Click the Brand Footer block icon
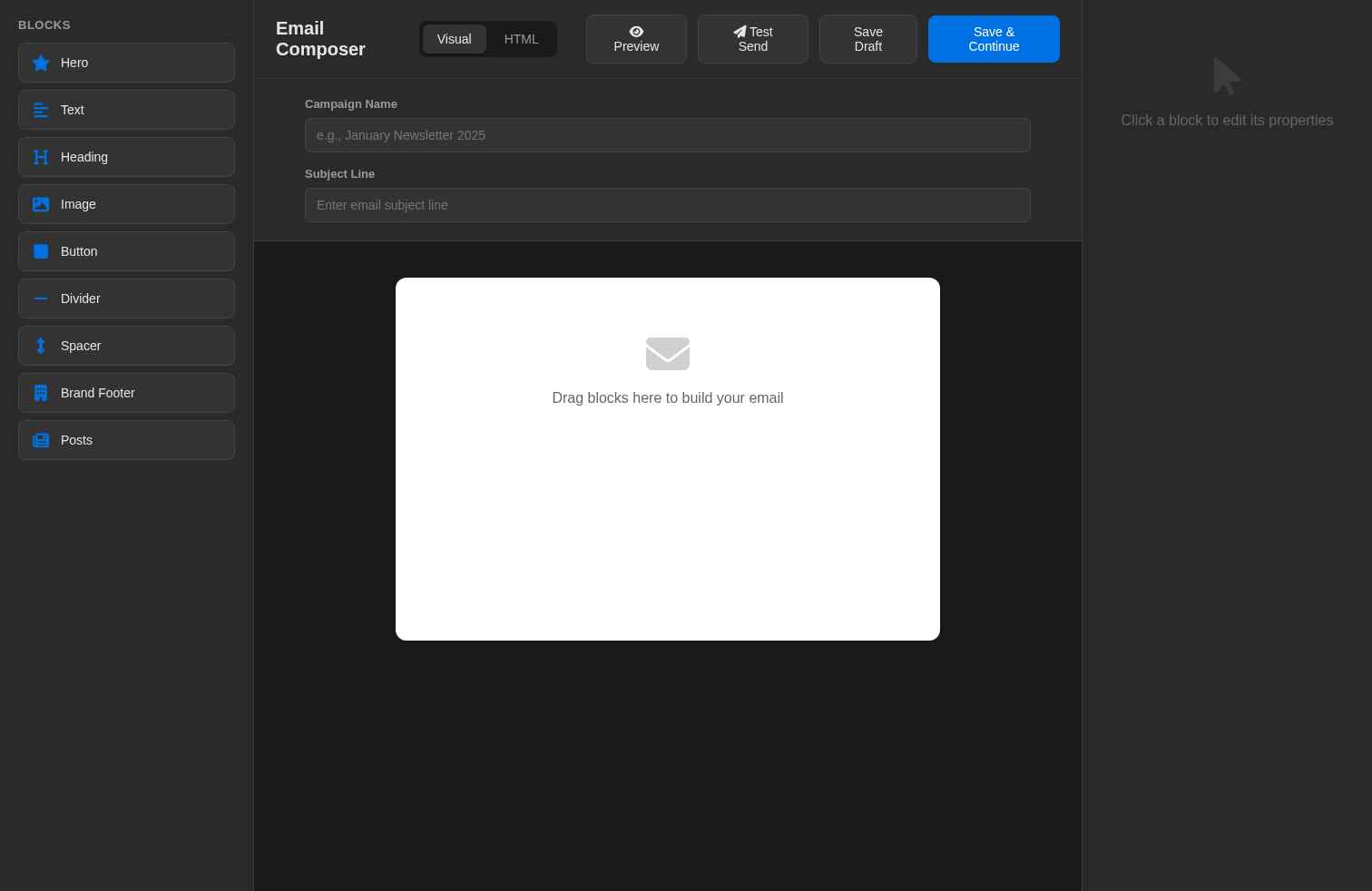The width and height of the screenshot is (1372, 891). [x=40, y=393]
